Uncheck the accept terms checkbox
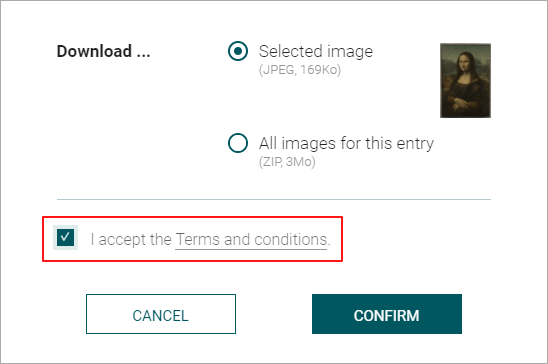This screenshot has height=364, width=548. pos(65,238)
